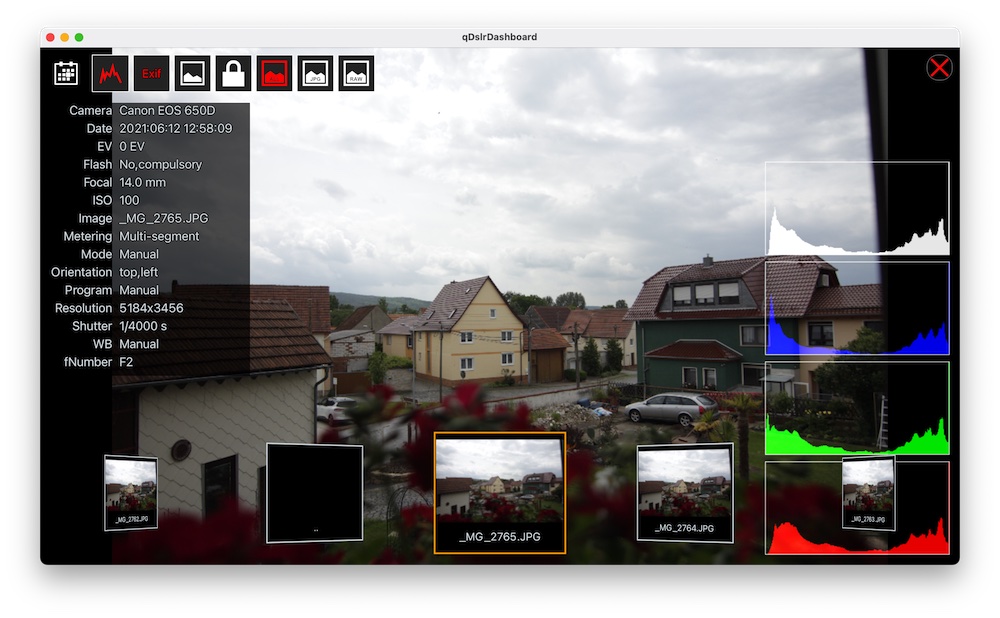
Task: Click the padlock lock icon
Action: point(233,73)
